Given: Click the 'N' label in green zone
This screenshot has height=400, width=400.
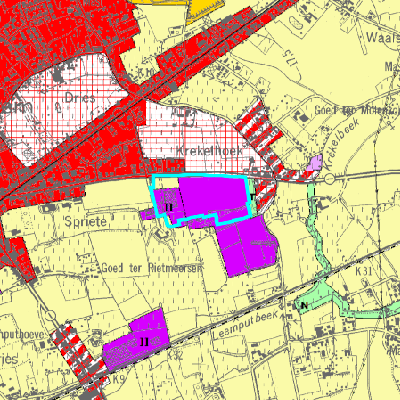Looking at the screenshot, I should click(304, 305).
